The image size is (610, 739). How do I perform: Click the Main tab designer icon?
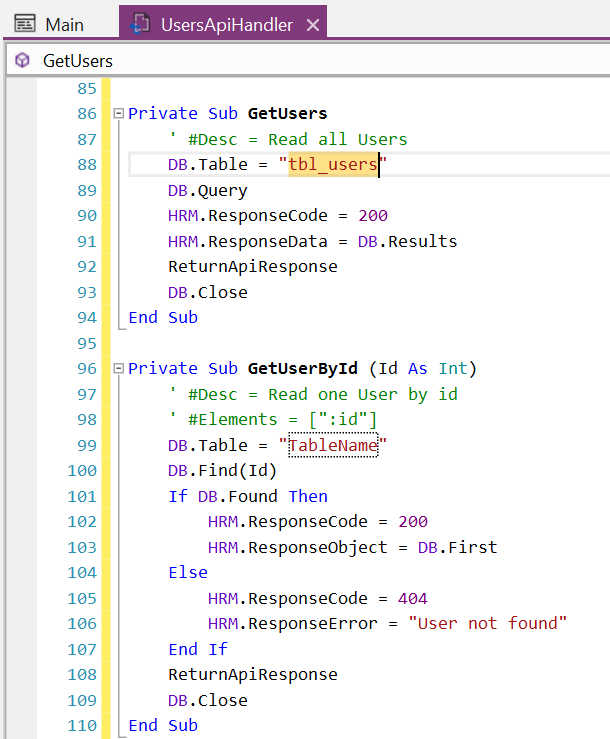(x=25, y=23)
